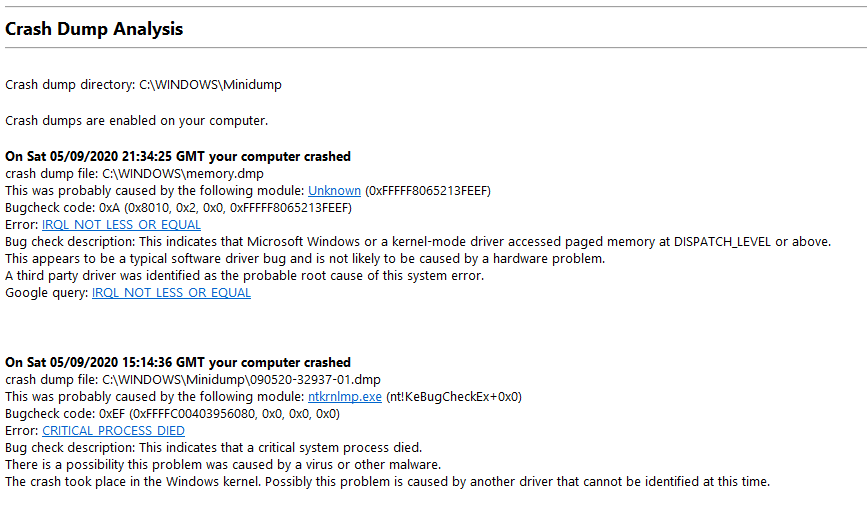Viewport: 867px width, 516px height.
Task: Open the ntkrnlmp.exe module link
Action: 344,397
